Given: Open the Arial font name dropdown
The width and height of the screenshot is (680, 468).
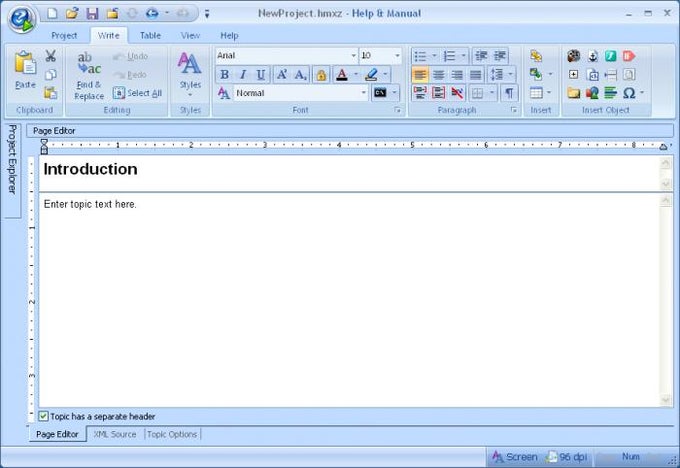Looking at the screenshot, I should (353, 56).
